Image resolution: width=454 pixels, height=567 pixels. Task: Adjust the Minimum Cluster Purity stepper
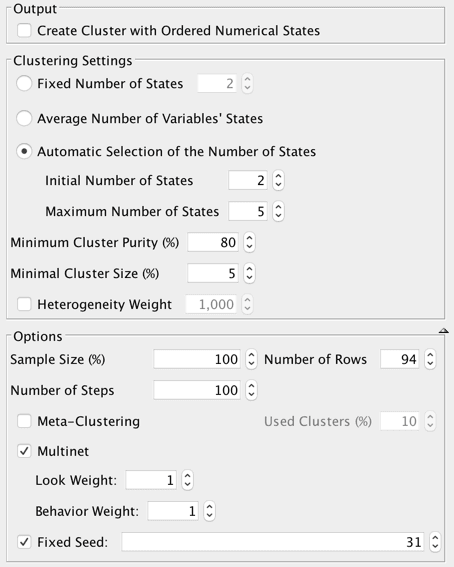249,242
